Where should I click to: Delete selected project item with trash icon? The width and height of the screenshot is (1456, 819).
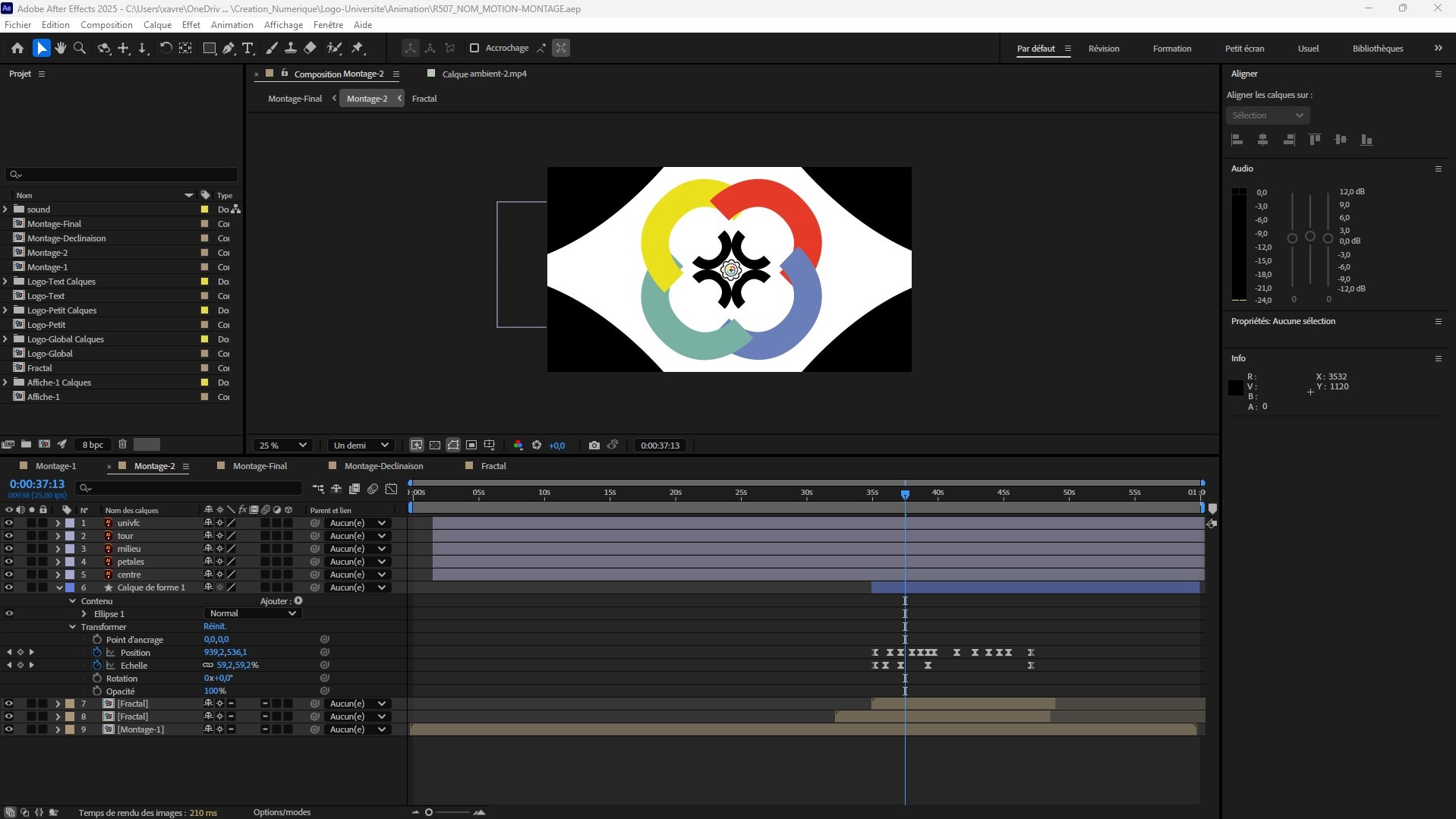point(122,445)
